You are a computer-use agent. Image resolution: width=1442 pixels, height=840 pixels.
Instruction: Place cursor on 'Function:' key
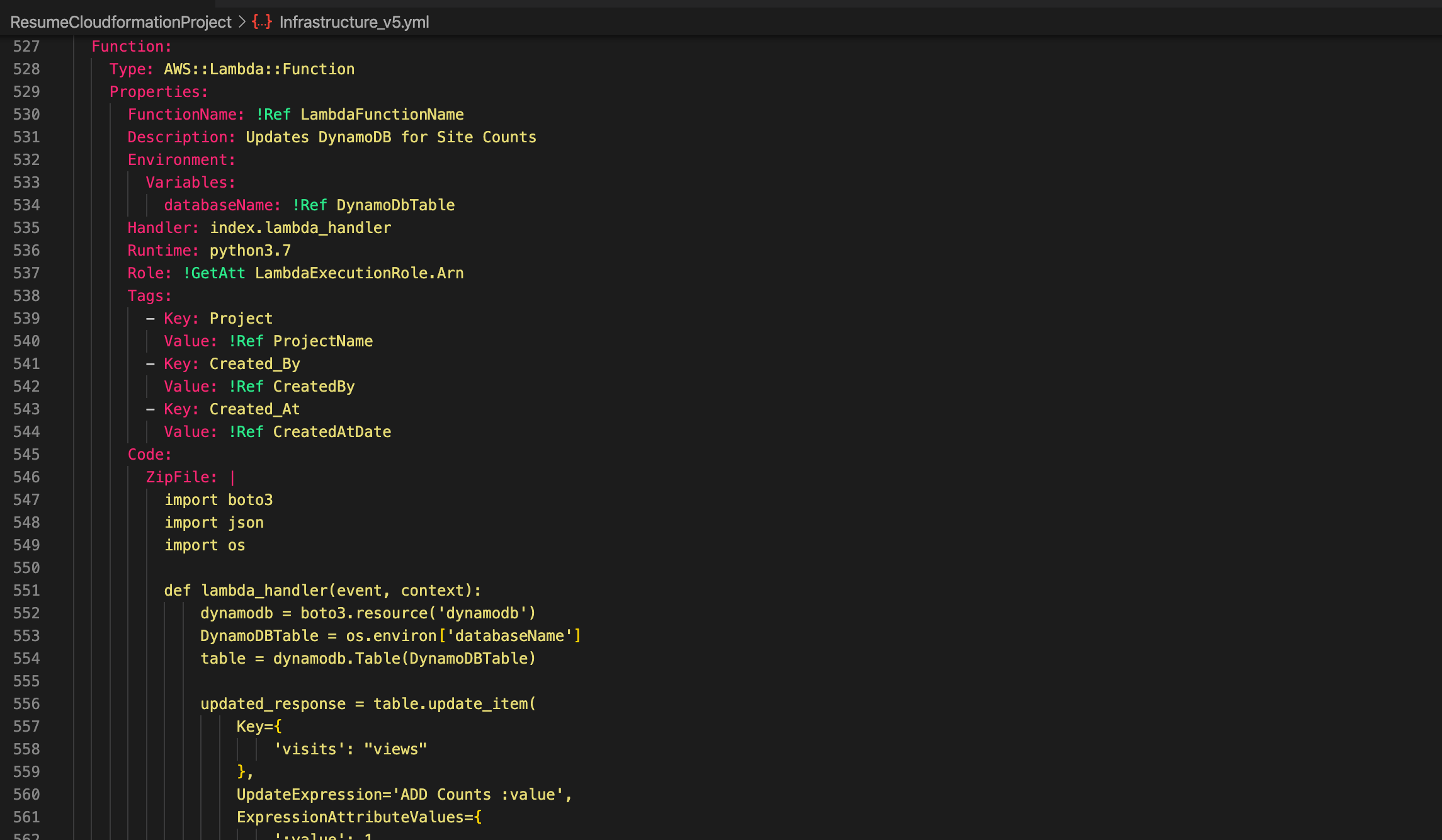(132, 47)
